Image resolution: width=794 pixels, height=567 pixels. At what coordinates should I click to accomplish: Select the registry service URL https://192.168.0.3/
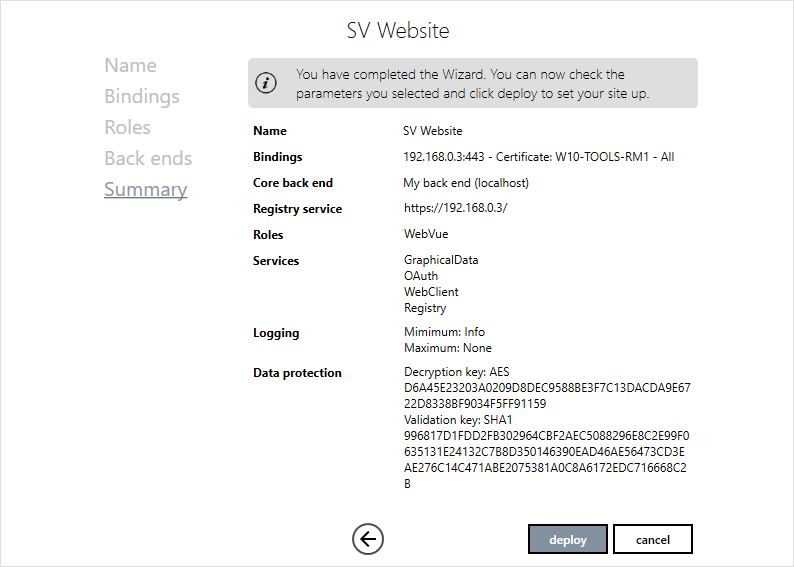(455, 209)
